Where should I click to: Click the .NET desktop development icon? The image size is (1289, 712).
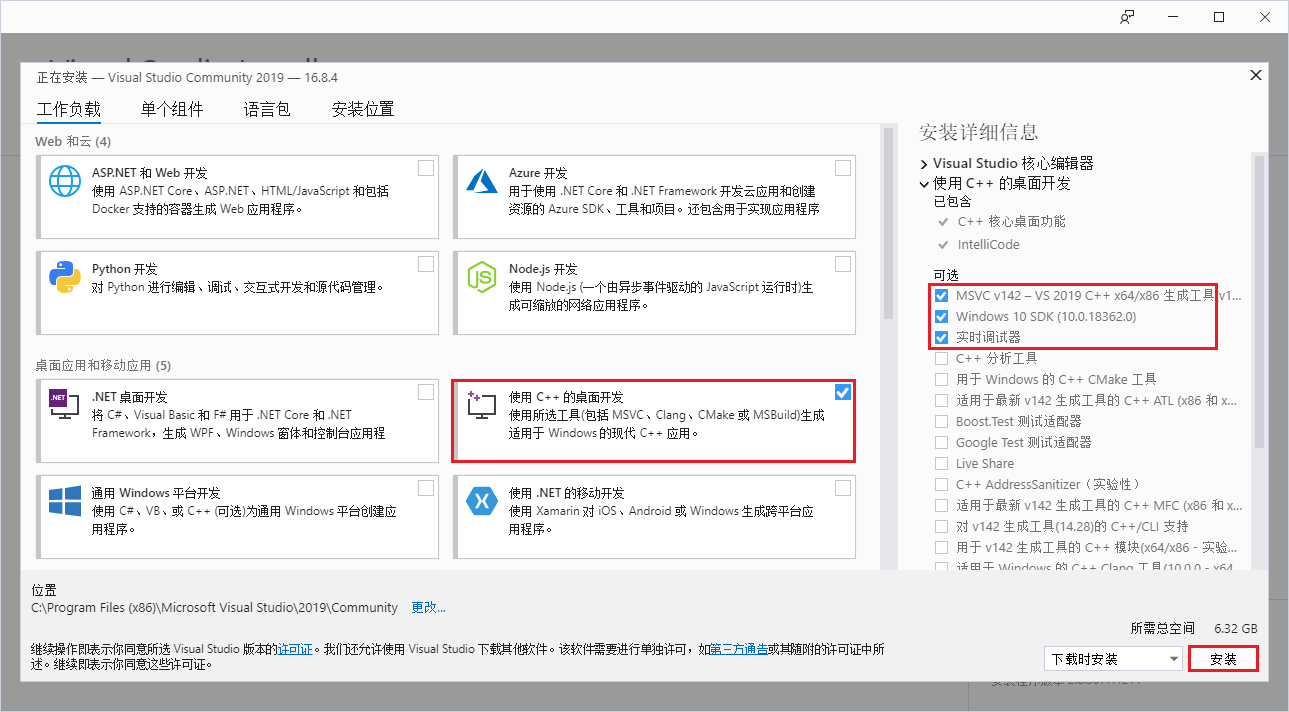(65, 403)
